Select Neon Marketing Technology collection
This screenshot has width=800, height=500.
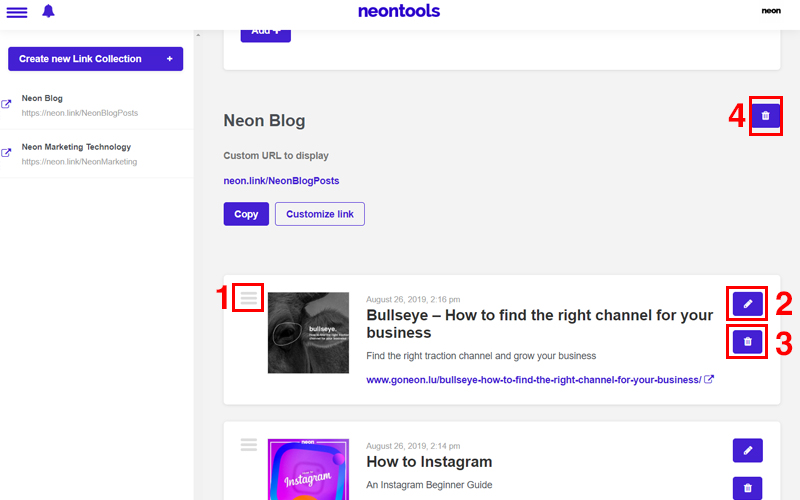(97, 154)
